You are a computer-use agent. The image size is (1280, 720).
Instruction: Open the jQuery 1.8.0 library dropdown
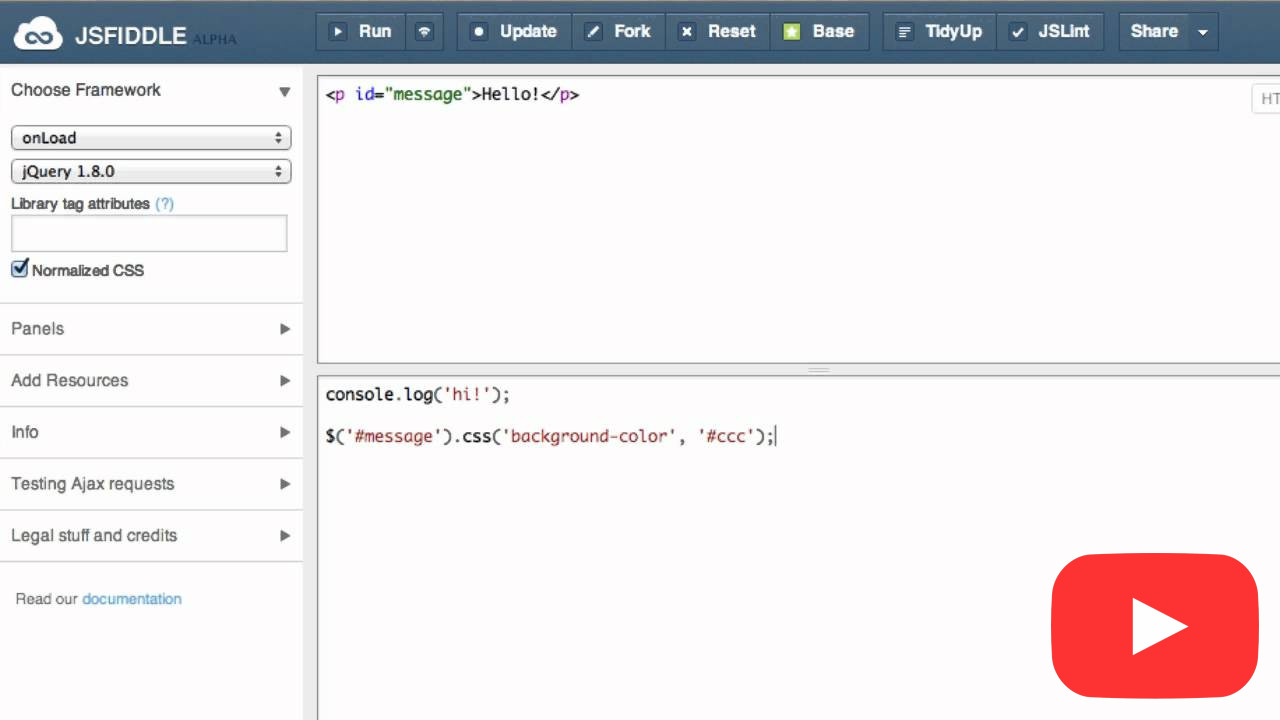tap(151, 171)
